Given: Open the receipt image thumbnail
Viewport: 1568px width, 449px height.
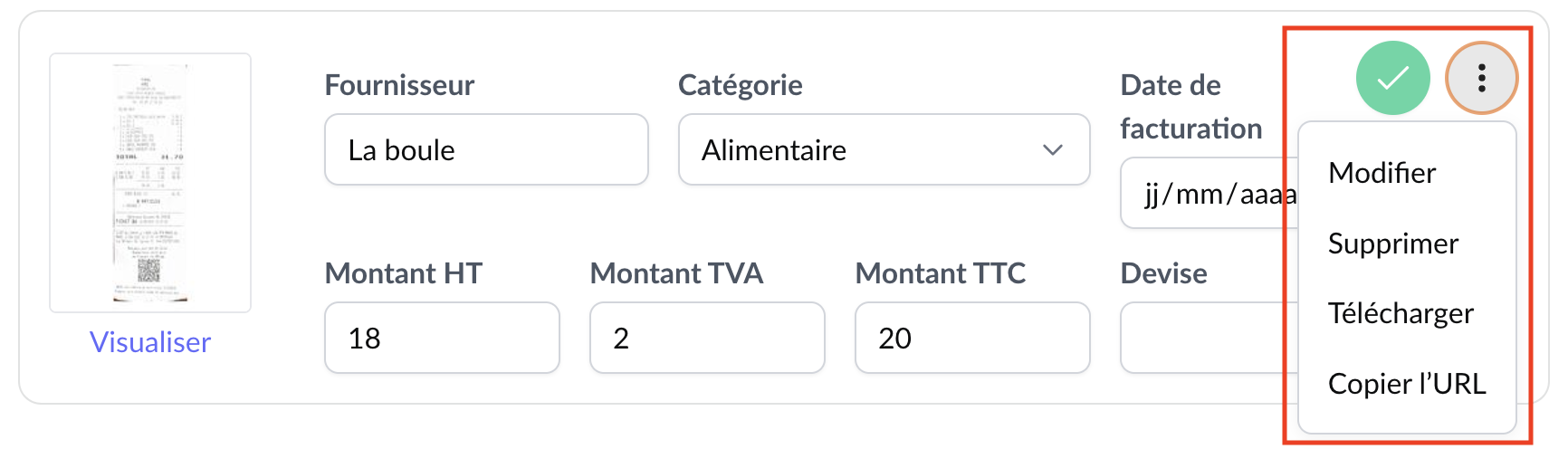Looking at the screenshot, I should click(x=150, y=183).
